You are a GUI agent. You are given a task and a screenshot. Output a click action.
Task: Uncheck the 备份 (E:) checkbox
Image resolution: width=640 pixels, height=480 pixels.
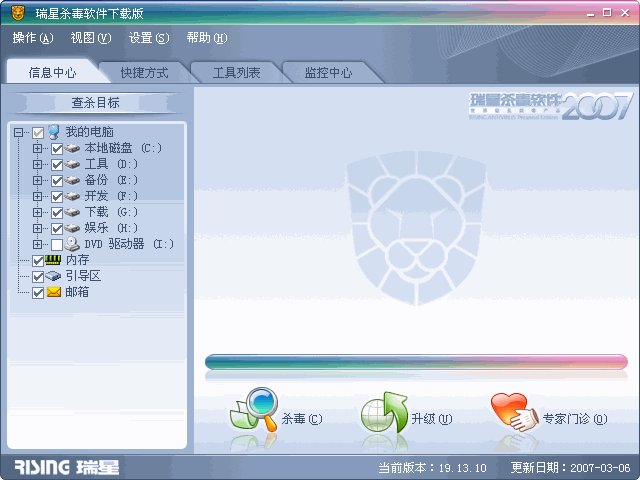(x=57, y=181)
